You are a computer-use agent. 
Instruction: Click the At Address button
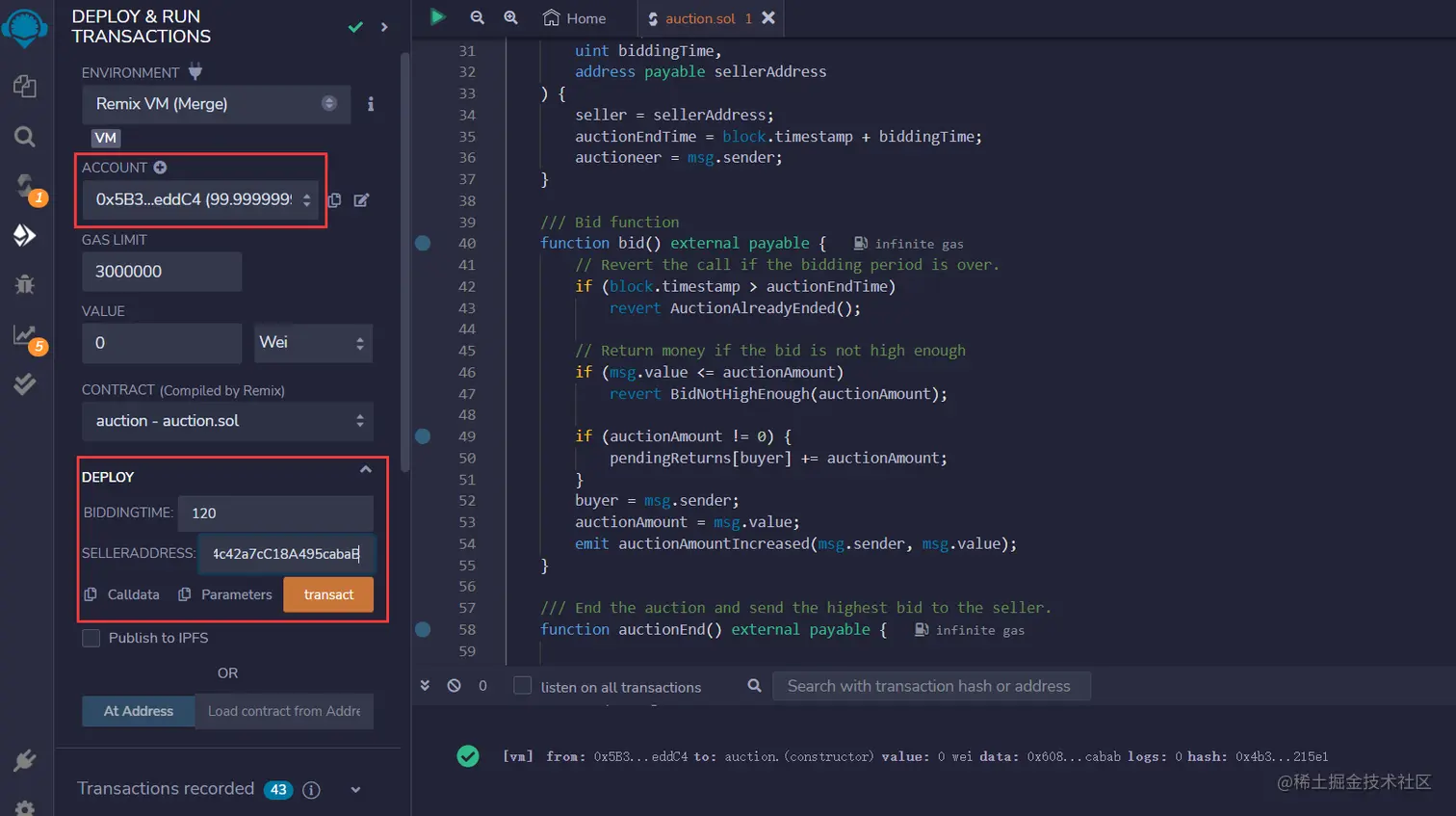(139, 711)
